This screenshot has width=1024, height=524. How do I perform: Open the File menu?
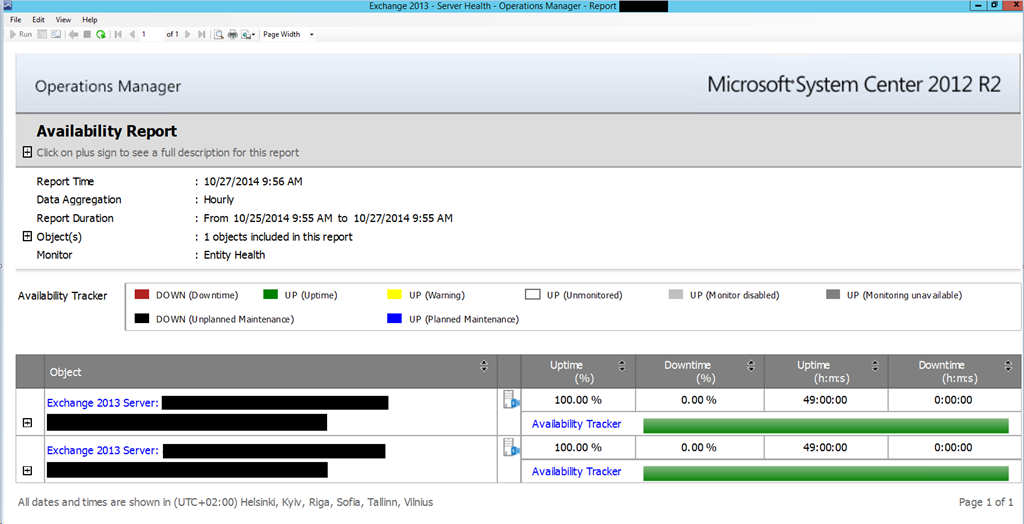tap(15, 19)
